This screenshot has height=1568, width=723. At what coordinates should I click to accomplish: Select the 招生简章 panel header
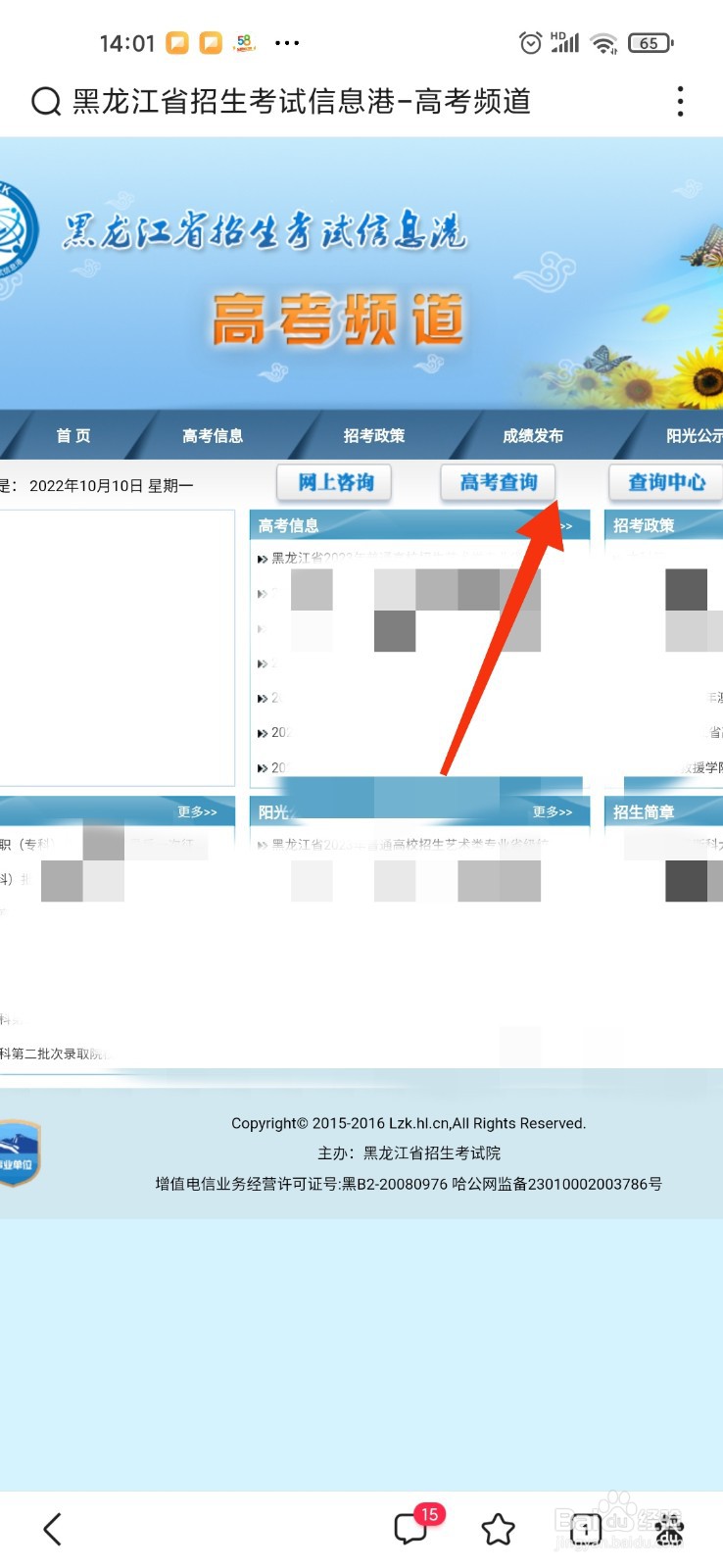[x=644, y=811]
